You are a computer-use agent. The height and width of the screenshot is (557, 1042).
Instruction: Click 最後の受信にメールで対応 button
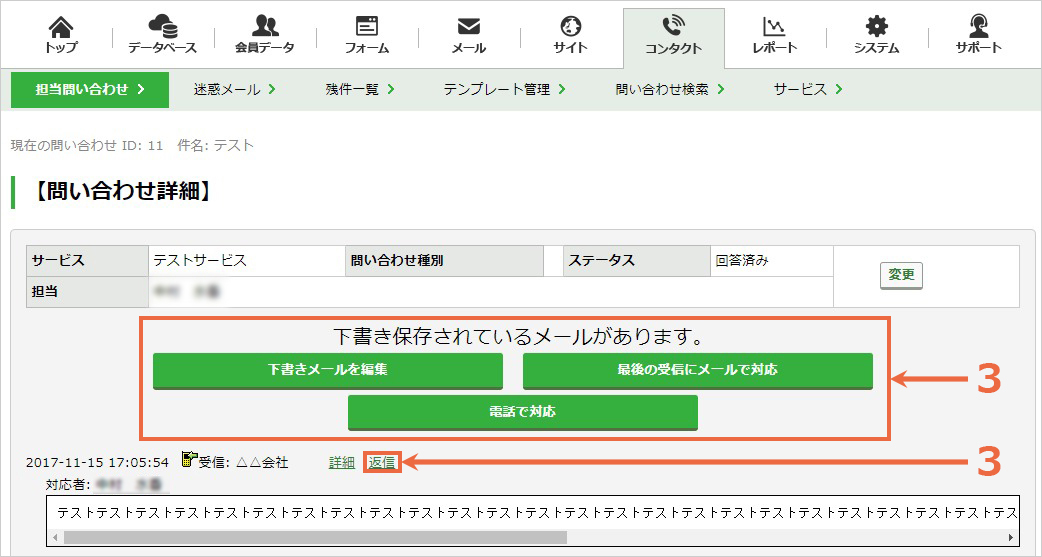pos(697,370)
